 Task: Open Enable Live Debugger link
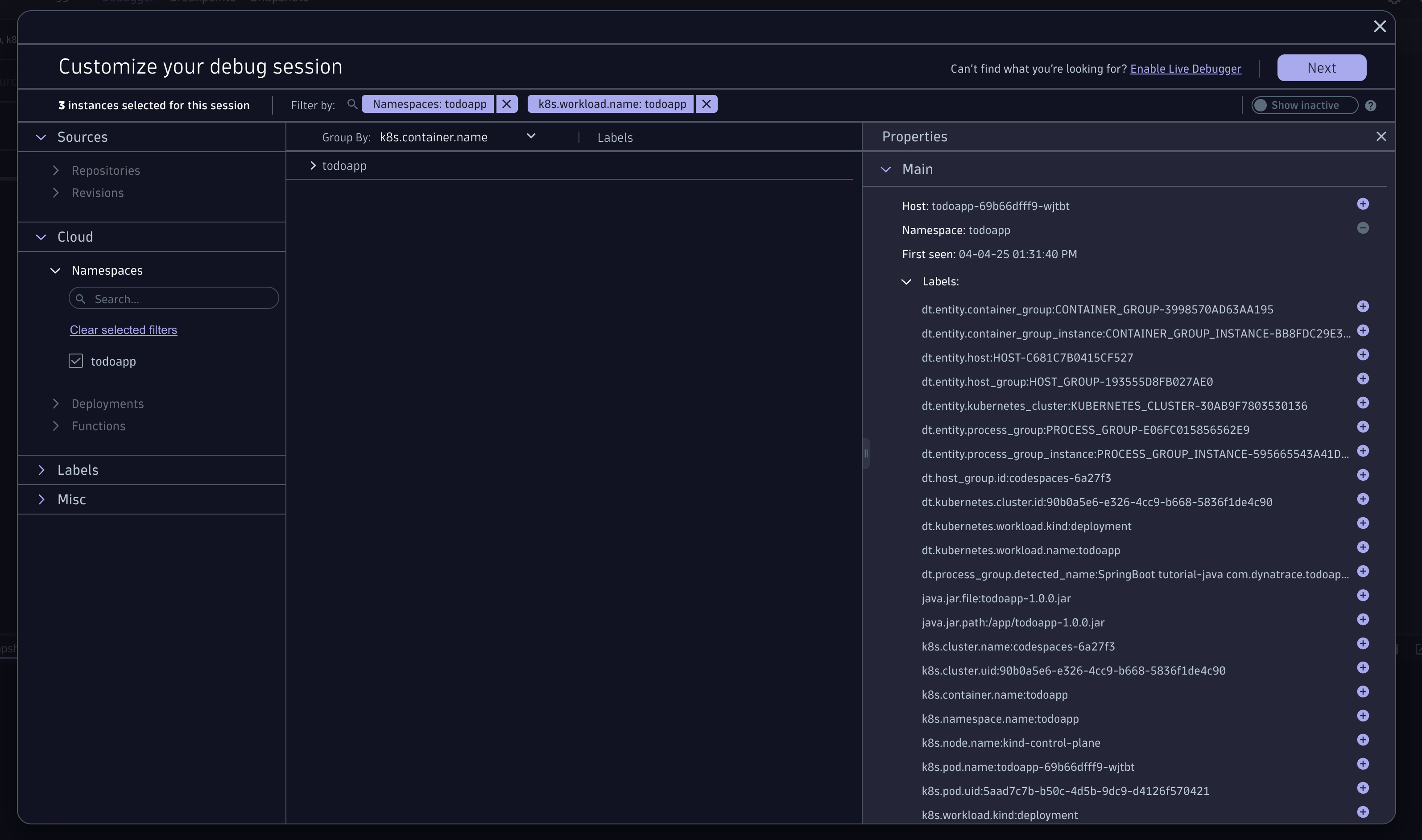pyautogui.click(x=1185, y=69)
